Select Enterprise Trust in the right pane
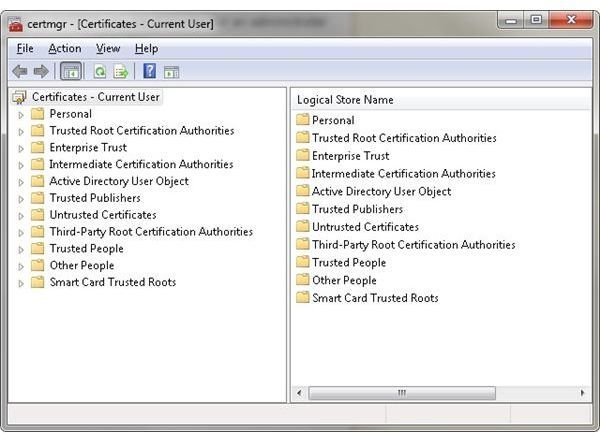 click(x=351, y=156)
